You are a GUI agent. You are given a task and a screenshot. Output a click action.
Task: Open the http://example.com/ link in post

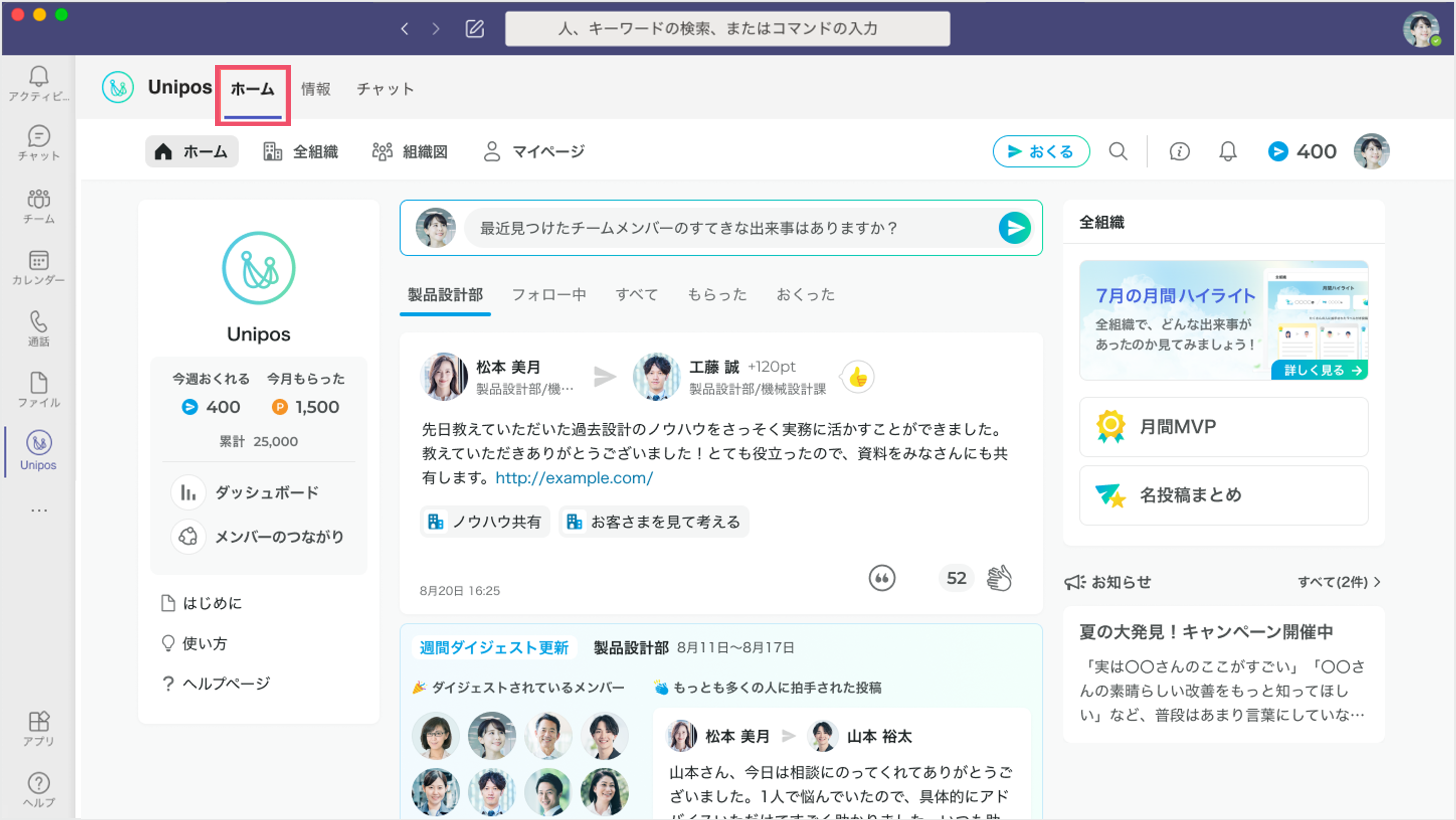point(574,478)
